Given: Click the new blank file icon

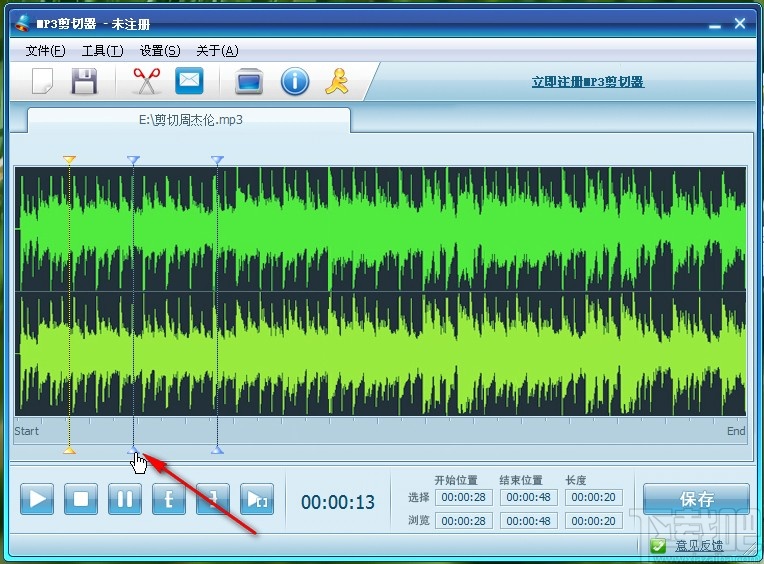Looking at the screenshot, I should pyautogui.click(x=42, y=81).
